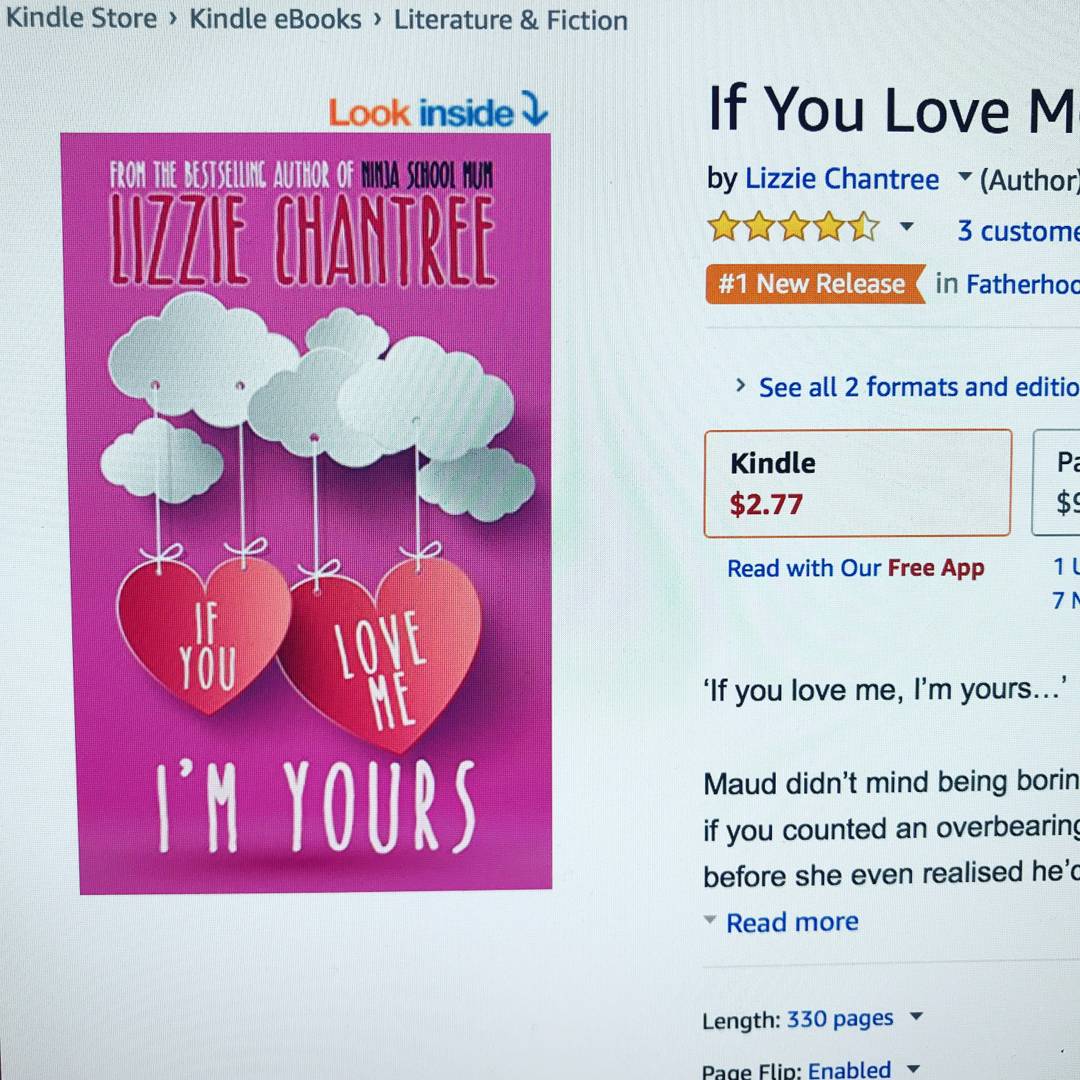Click the #1 New Release badge

click(814, 284)
